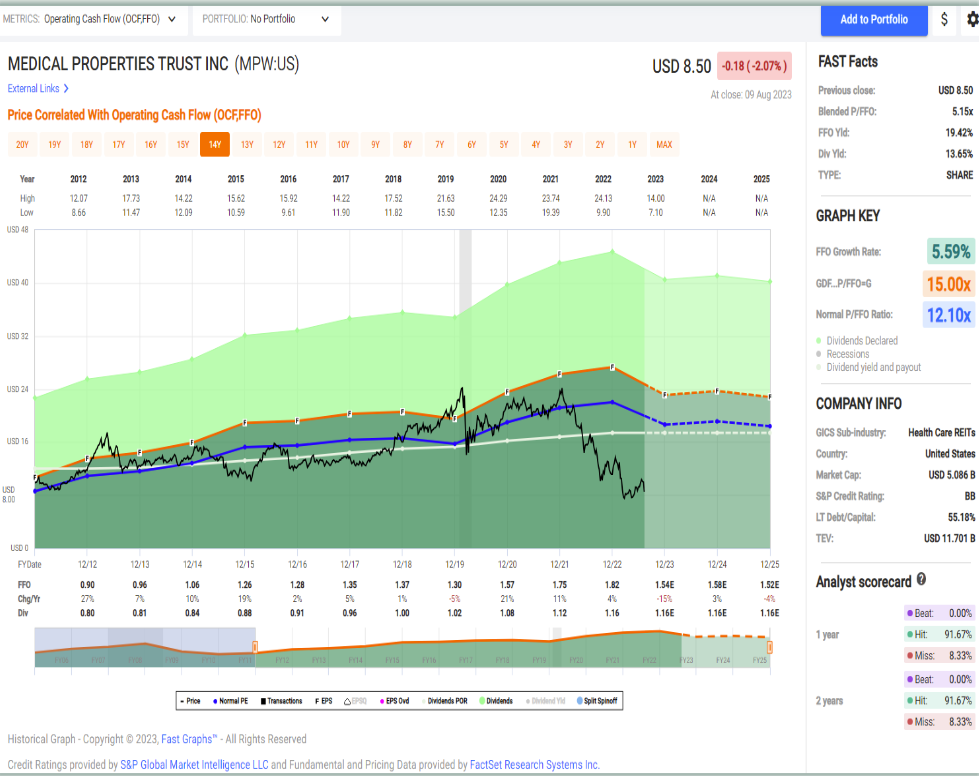Click the External Links chevron arrow
Image resolution: width=979 pixels, height=776 pixels.
(66, 89)
